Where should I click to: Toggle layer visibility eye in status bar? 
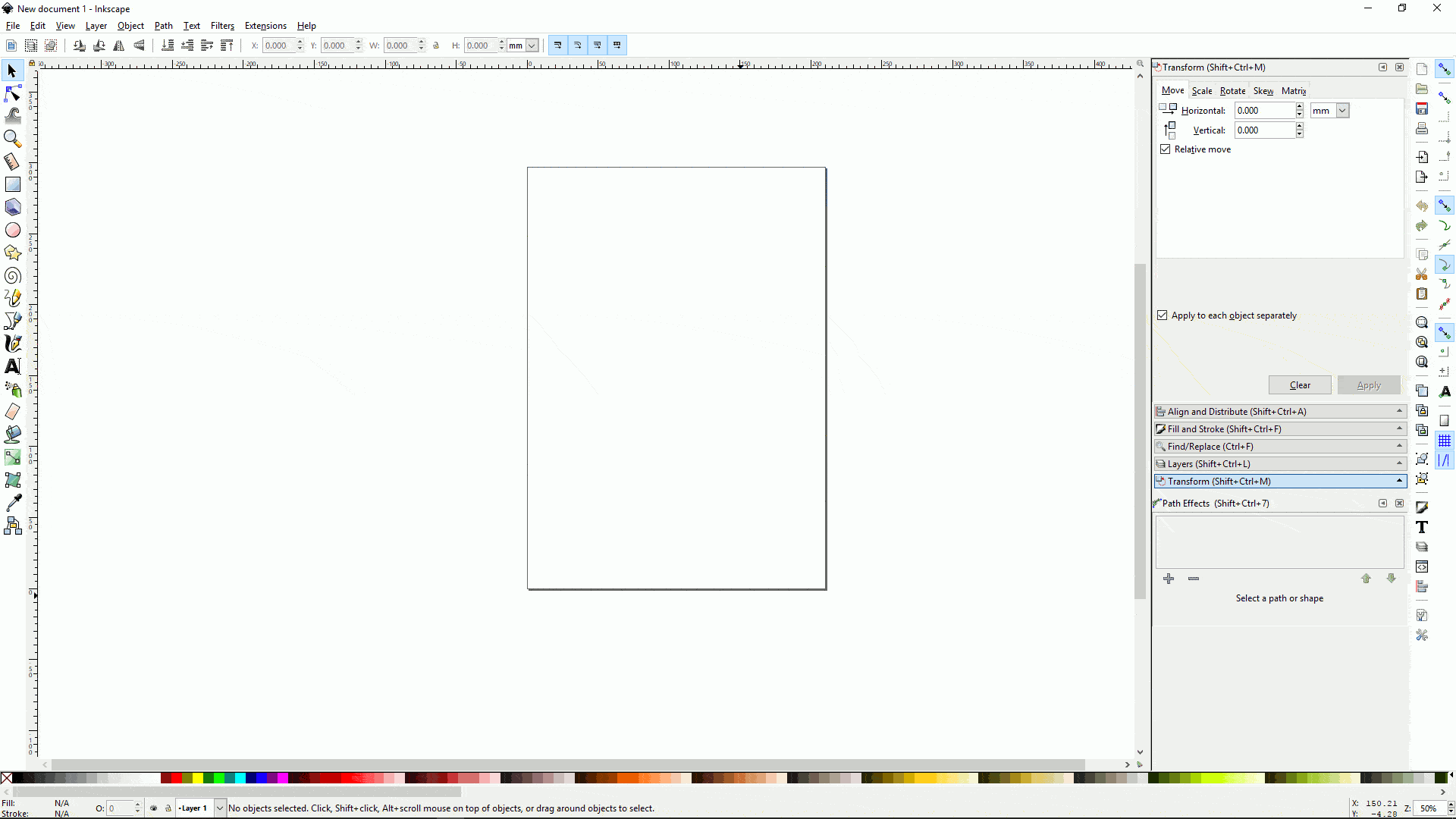pyautogui.click(x=154, y=808)
